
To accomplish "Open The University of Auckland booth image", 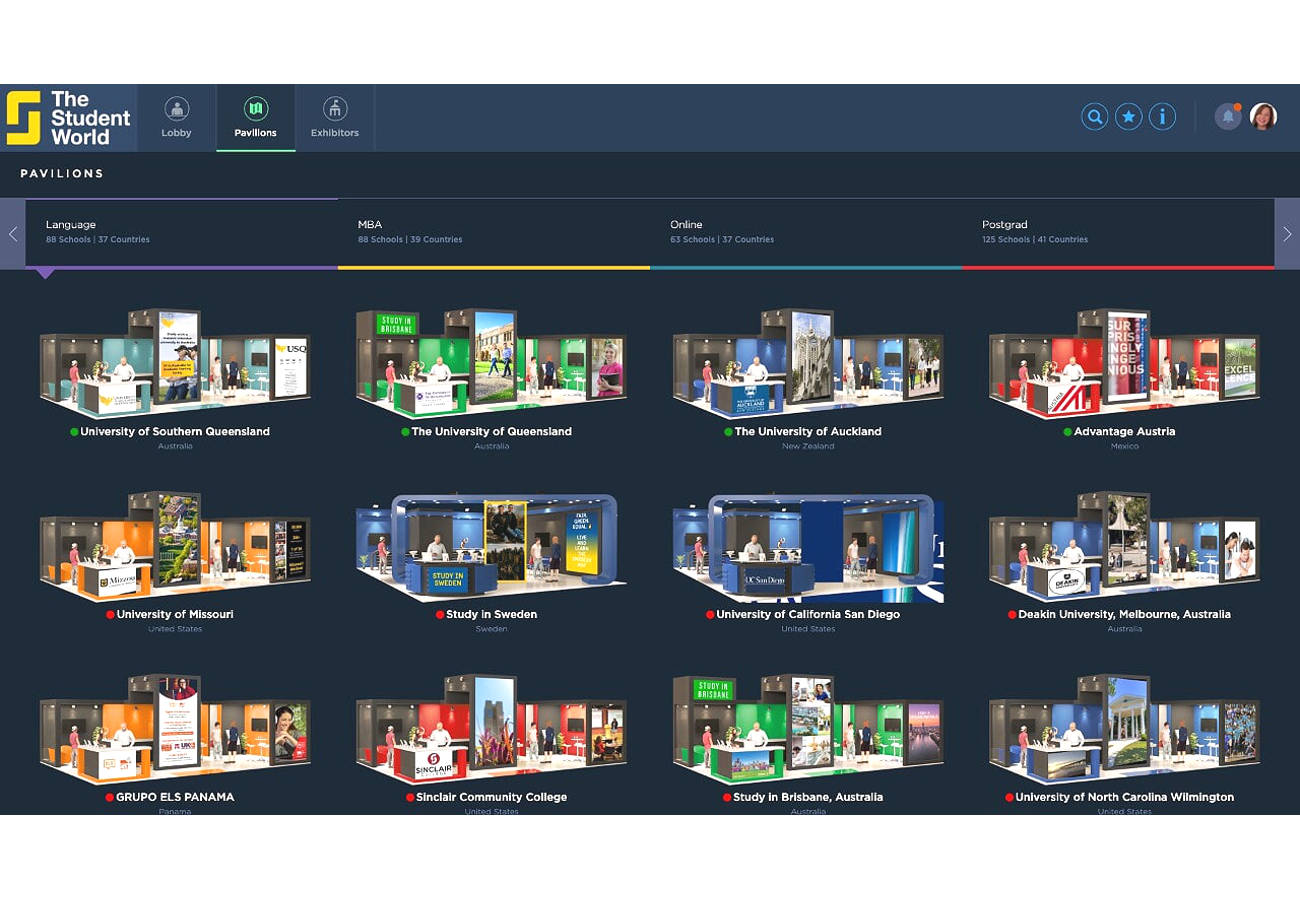I will click(x=808, y=364).
